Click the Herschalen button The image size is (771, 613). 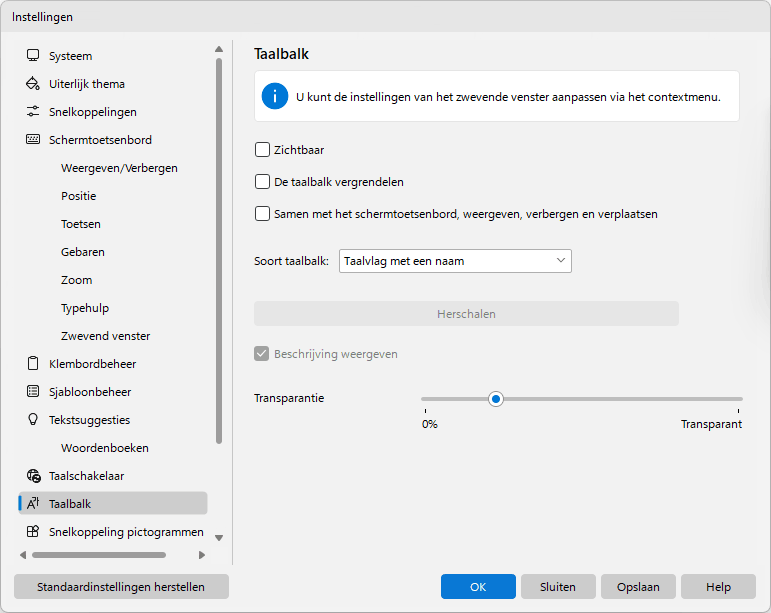pos(466,314)
